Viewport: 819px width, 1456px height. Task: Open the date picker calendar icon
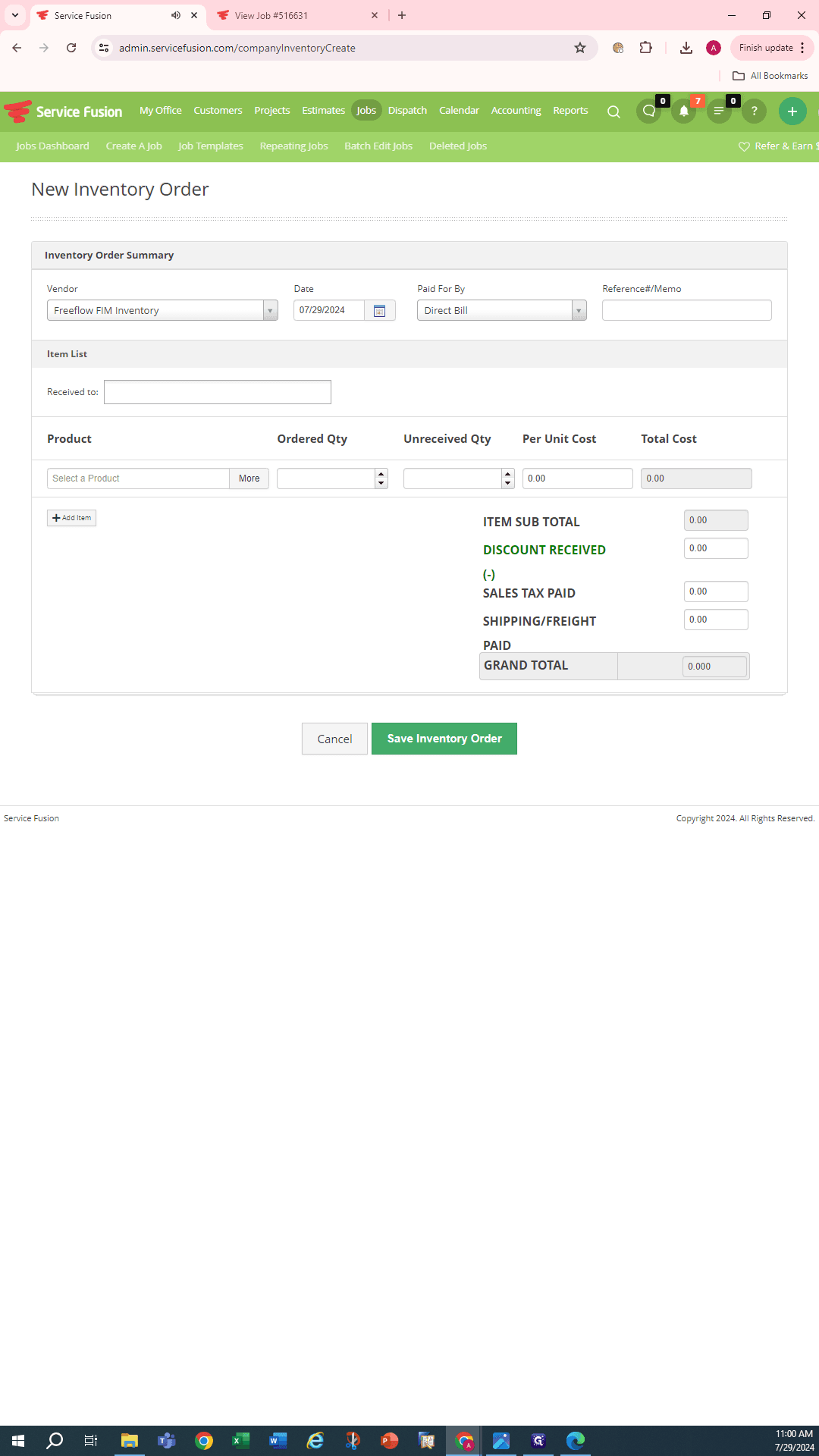click(380, 310)
